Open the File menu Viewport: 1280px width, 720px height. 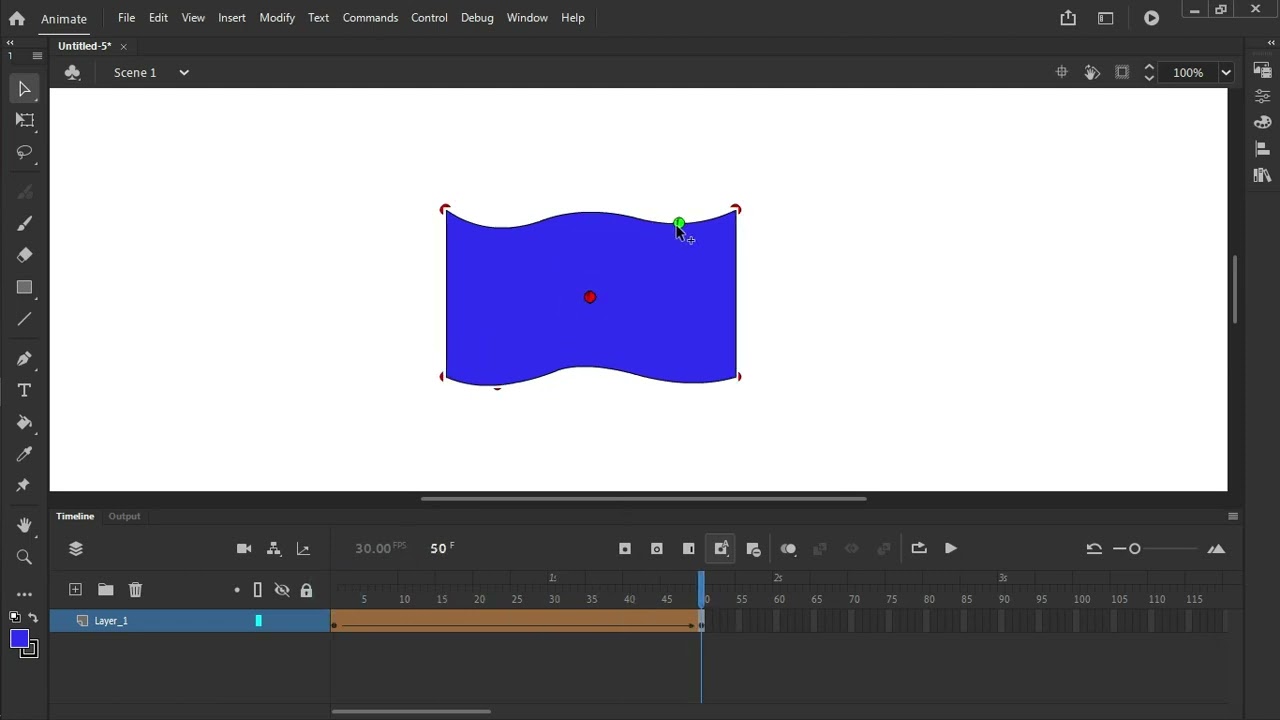pyautogui.click(x=126, y=18)
